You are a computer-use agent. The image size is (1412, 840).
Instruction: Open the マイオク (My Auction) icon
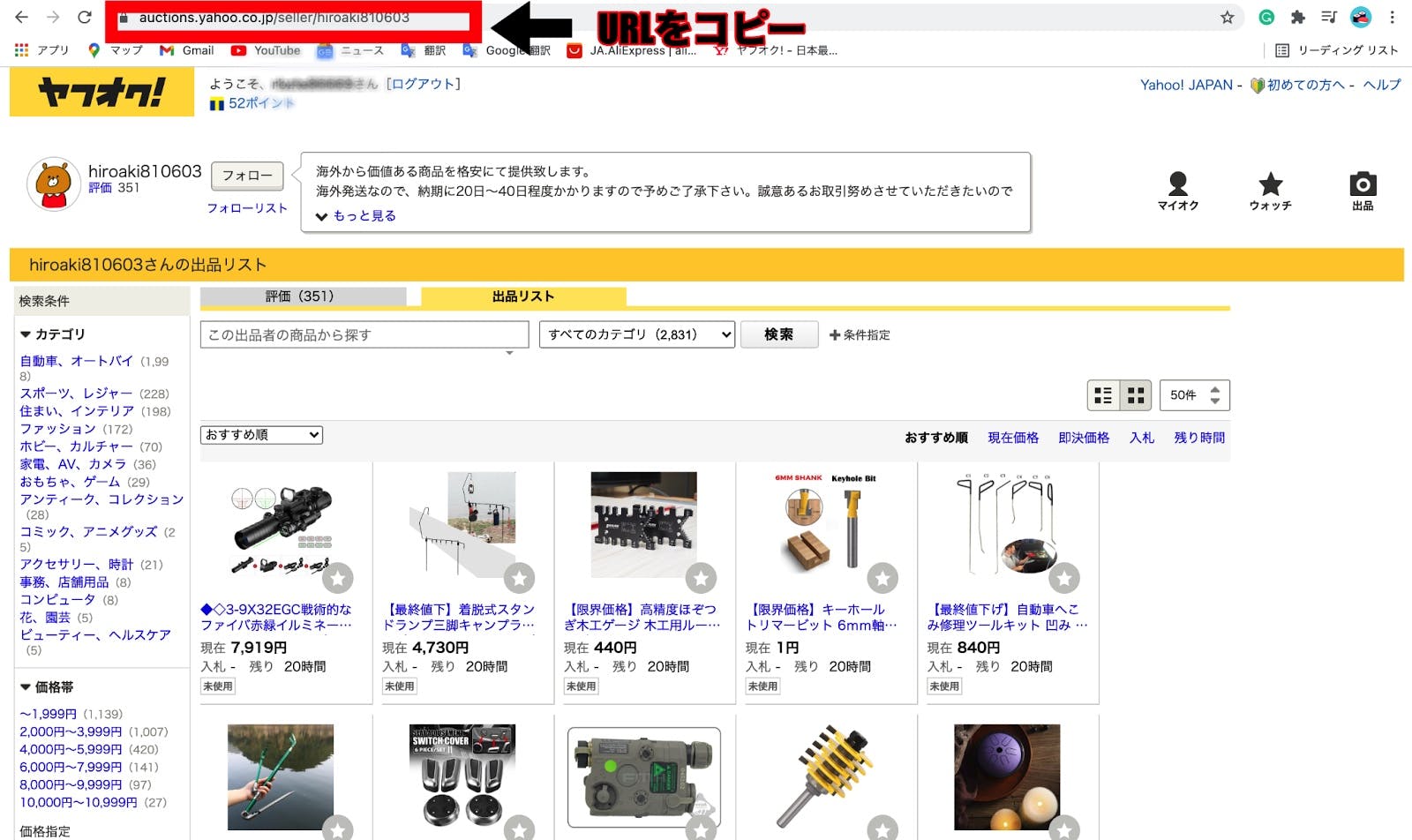pos(1177,191)
